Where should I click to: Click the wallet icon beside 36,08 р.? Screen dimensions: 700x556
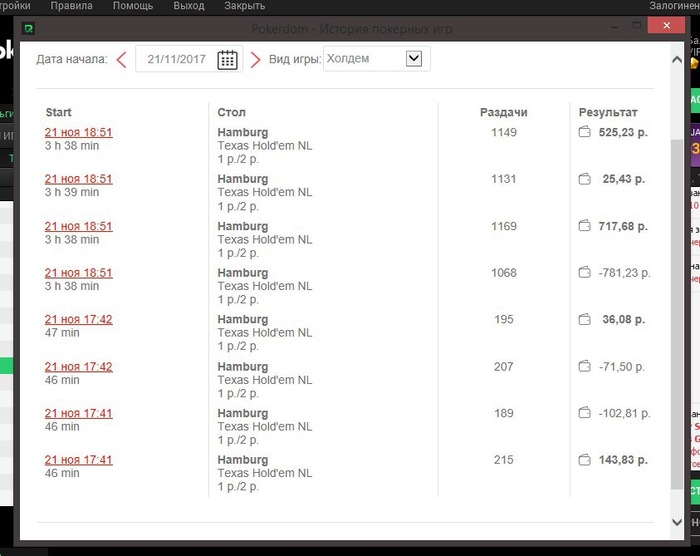[x=584, y=319]
